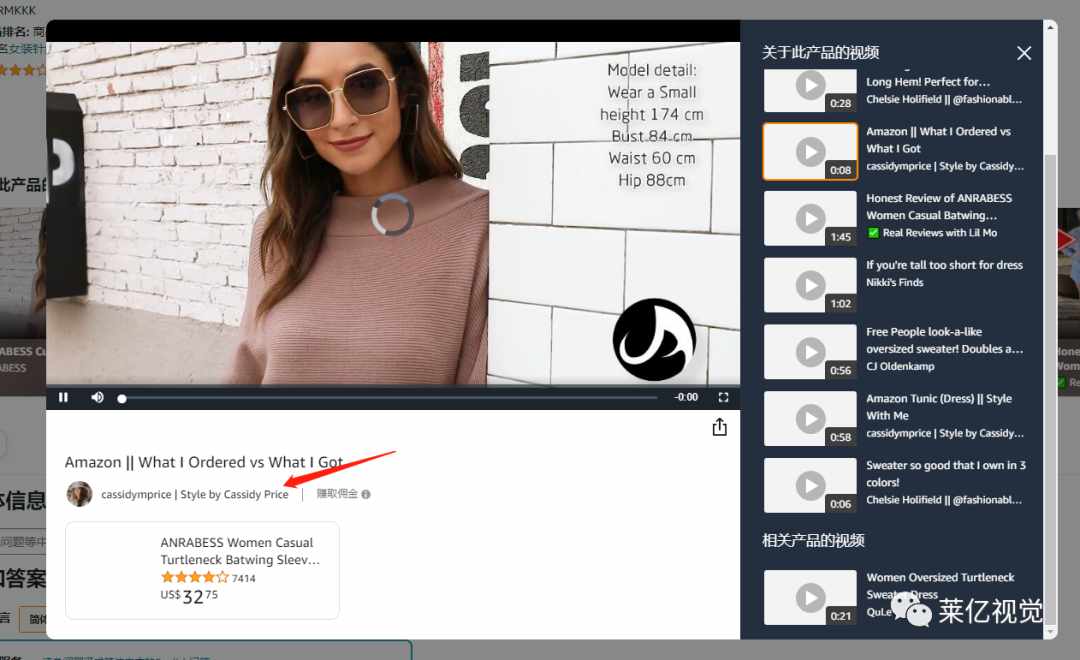This screenshot has width=1080, height=660.
Task: Open 'Sweater so good that I own in 3 colors!' title
Action: tap(946, 474)
